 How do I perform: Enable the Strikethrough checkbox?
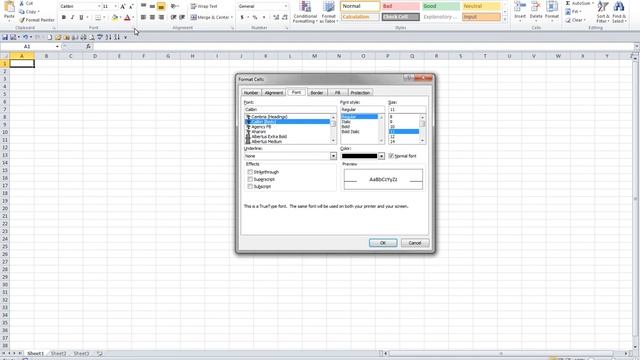[x=250, y=172]
